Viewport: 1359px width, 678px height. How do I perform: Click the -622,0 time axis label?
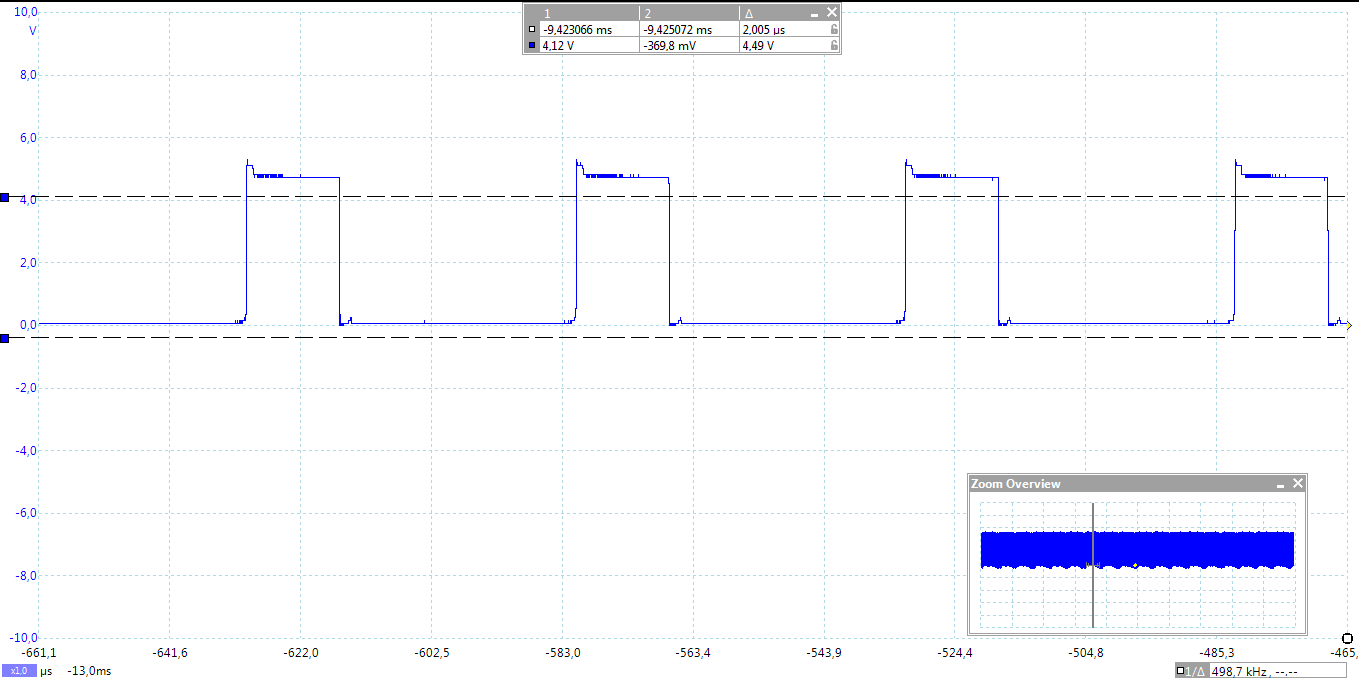tap(301, 653)
